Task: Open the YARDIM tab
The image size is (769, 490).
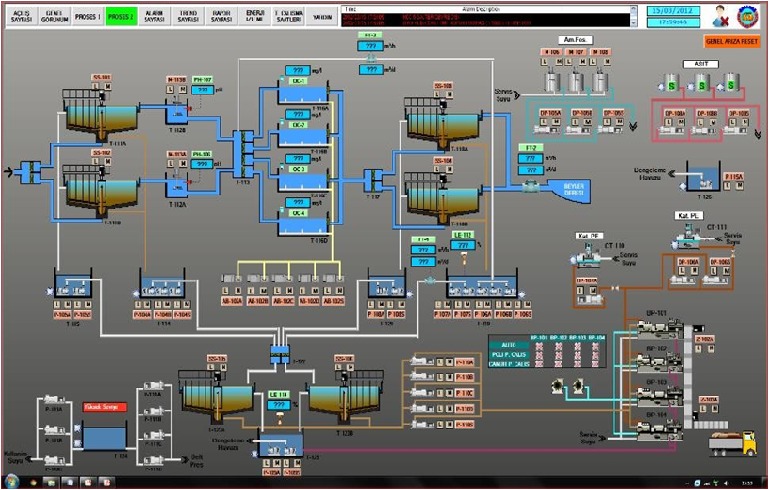Action: point(322,17)
